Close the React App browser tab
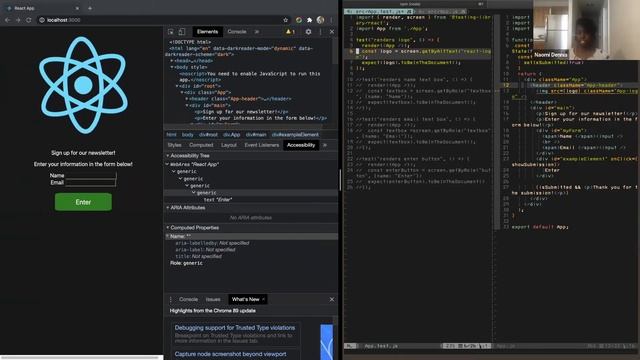The width and height of the screenshot is (640, 360). [x=77, y=8]
